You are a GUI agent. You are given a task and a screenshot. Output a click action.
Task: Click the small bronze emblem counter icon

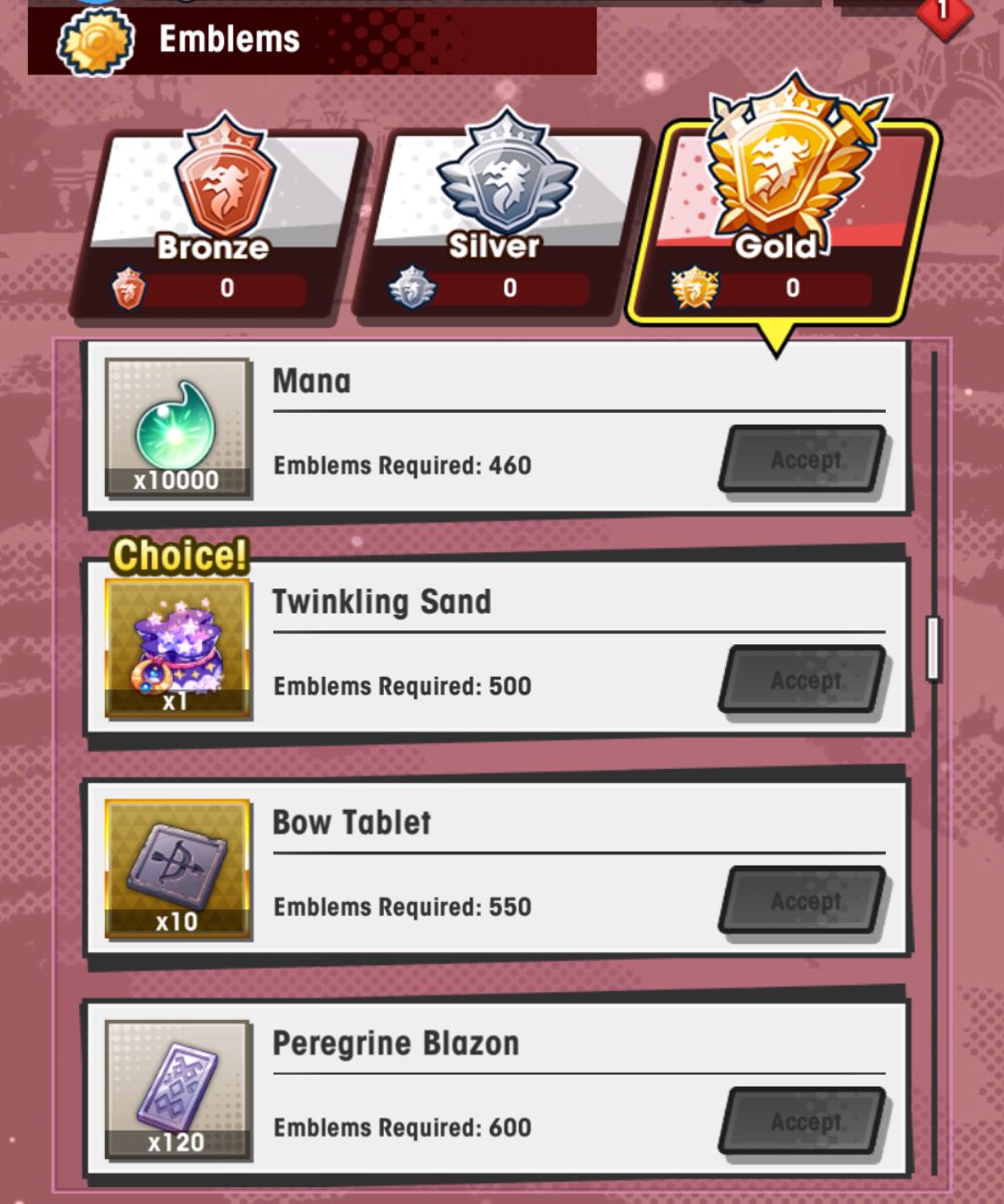(x=128, y=288)
